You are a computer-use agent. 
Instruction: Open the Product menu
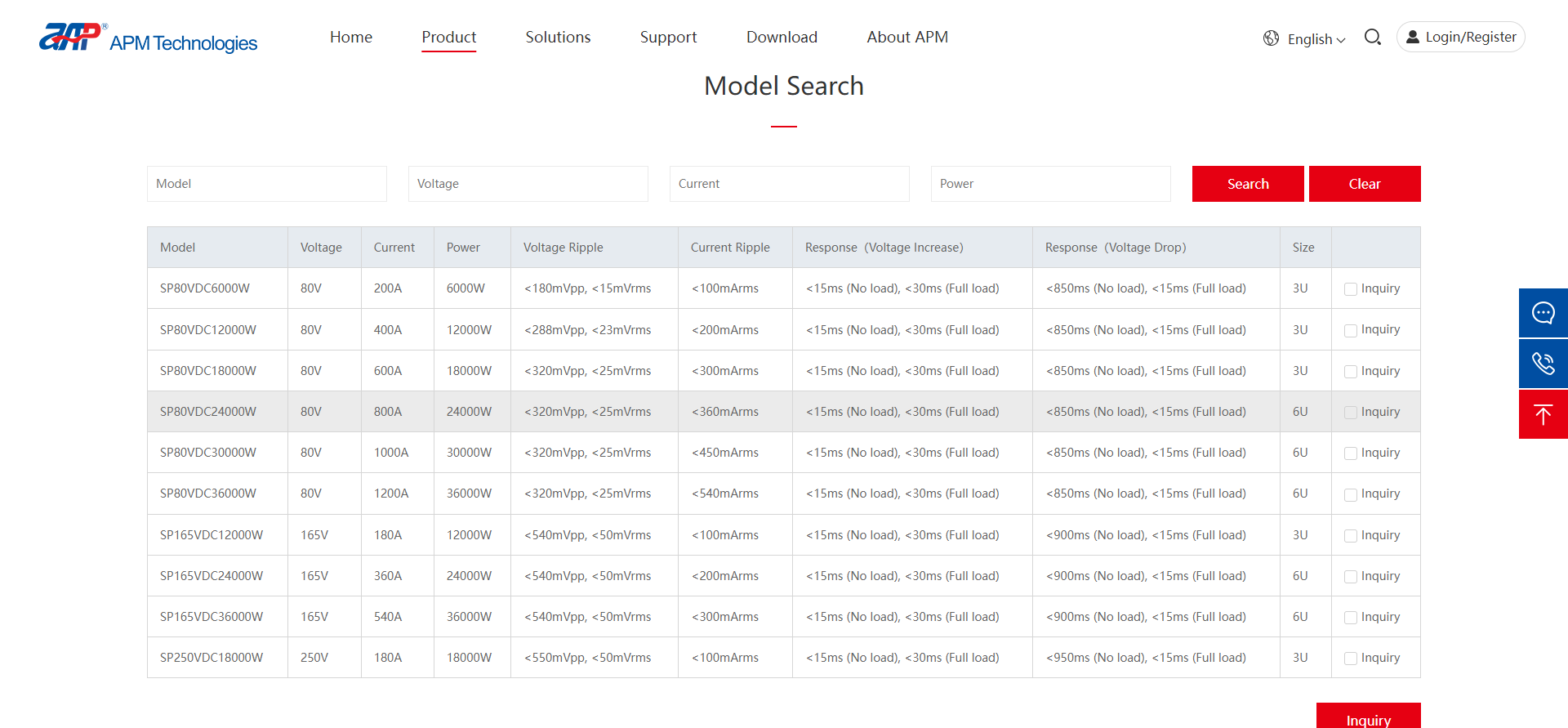click(x=449, y=38)
